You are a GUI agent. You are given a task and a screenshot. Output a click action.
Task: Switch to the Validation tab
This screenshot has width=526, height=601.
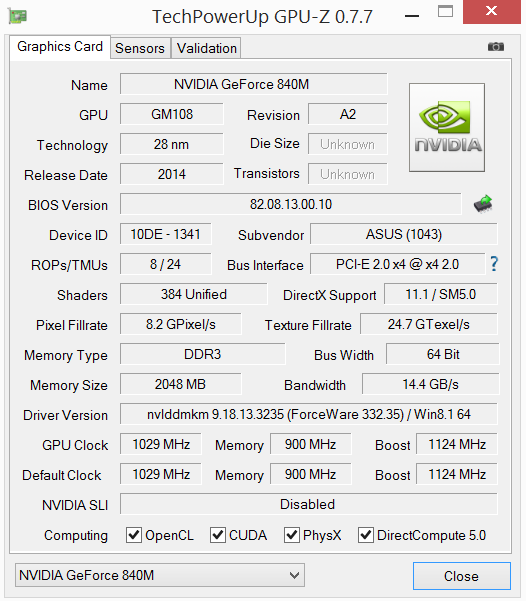click(206, 48)
